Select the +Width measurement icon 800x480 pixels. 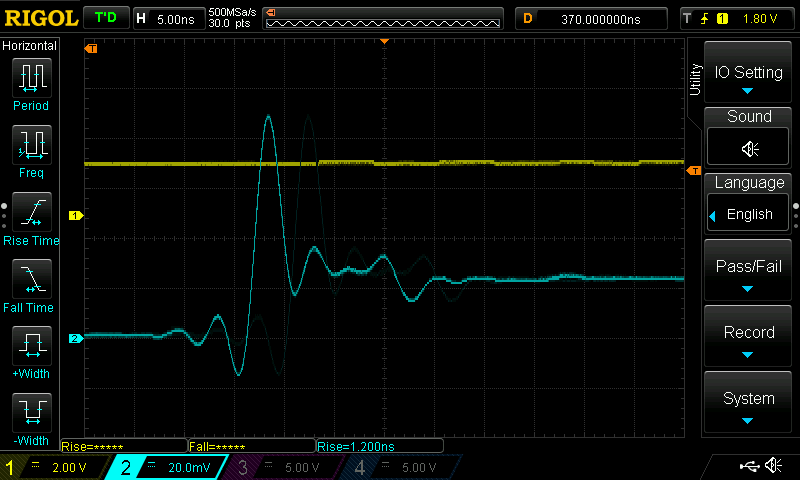pyautogui.click(x=32, y=345)
